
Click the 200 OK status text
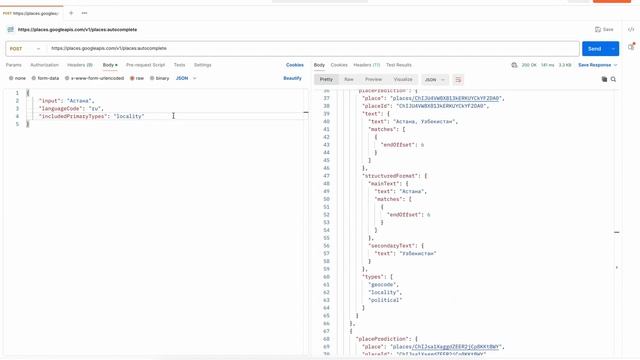tap(529, 65)
